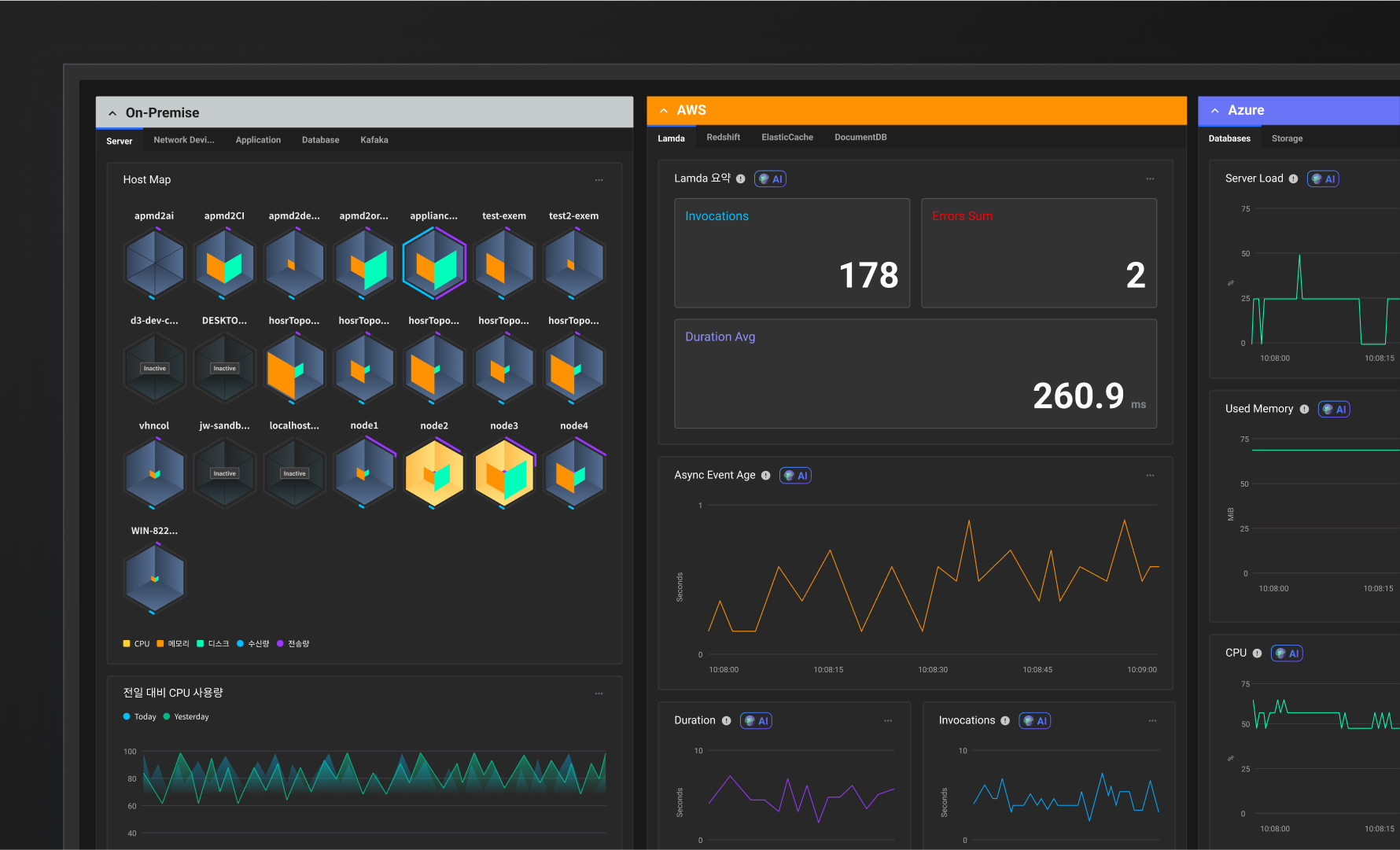
Task: Click the apmd2CI host hexagon
Action: (x=224, y=264)
